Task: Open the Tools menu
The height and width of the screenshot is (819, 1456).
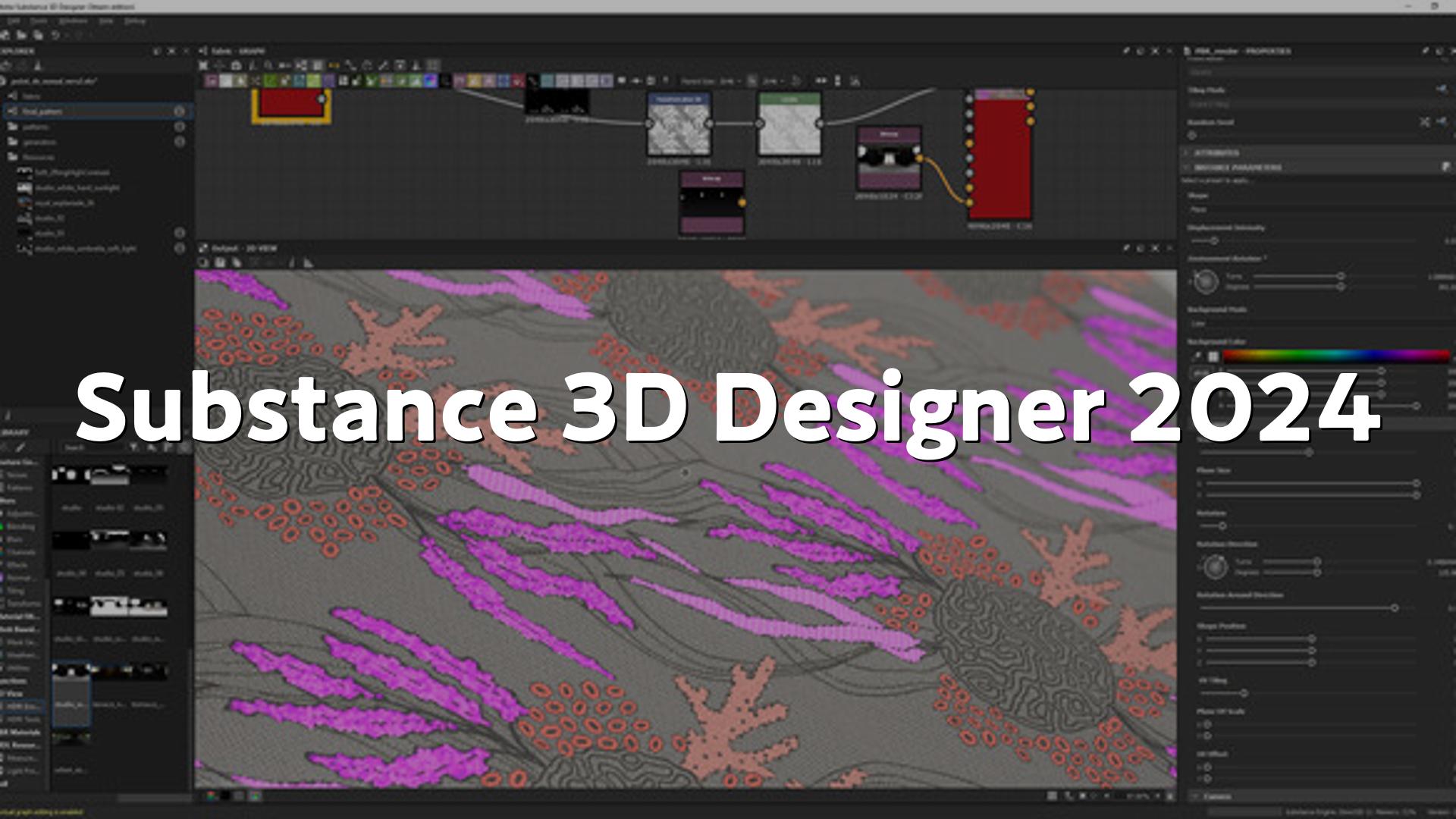Action: tap(38, 21)
